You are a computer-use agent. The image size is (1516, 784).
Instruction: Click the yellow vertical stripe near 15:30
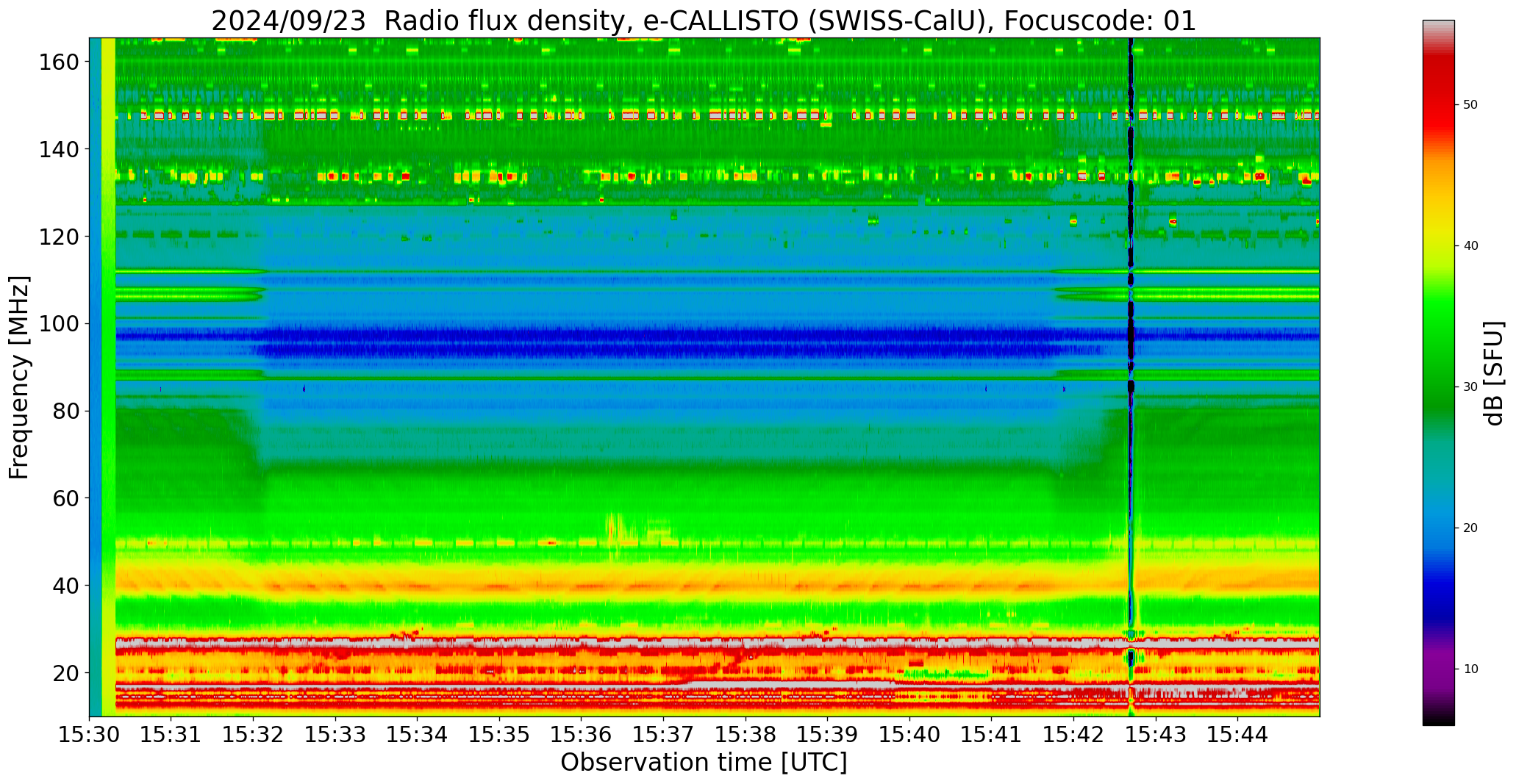[x=108, y=377]
